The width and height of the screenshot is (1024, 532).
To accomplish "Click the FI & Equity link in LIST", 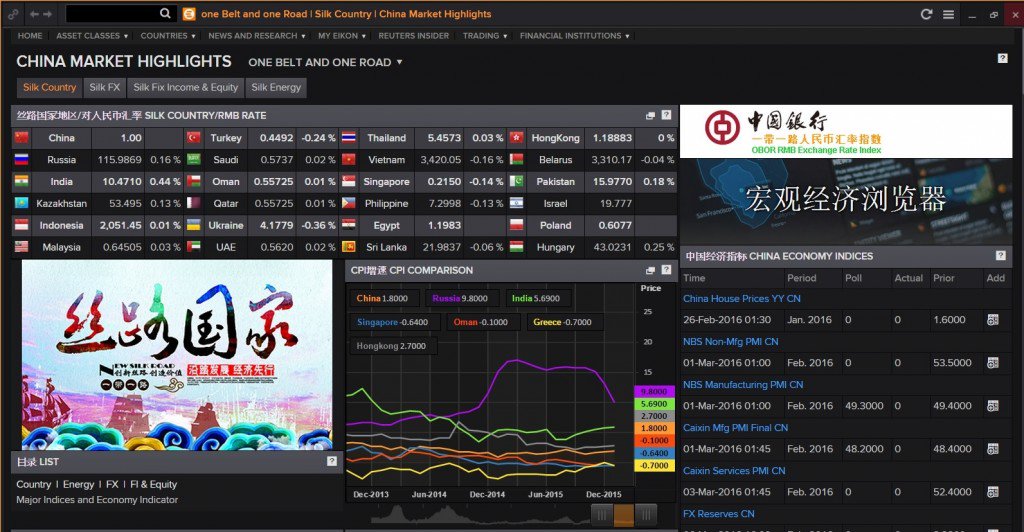I will (x=153, y=484).
